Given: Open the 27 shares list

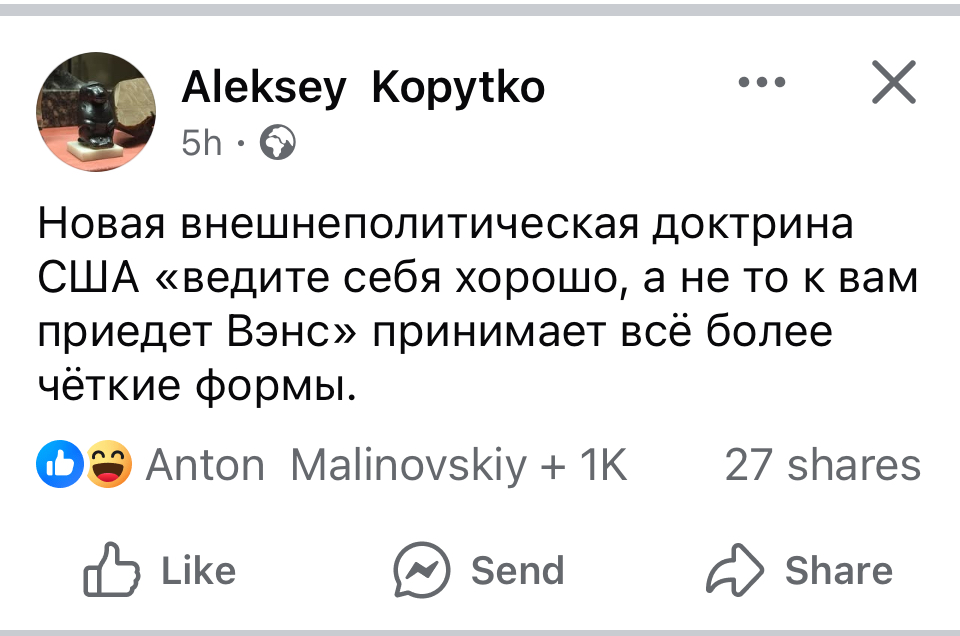Looking at the screenshot, I should [821, 465].
